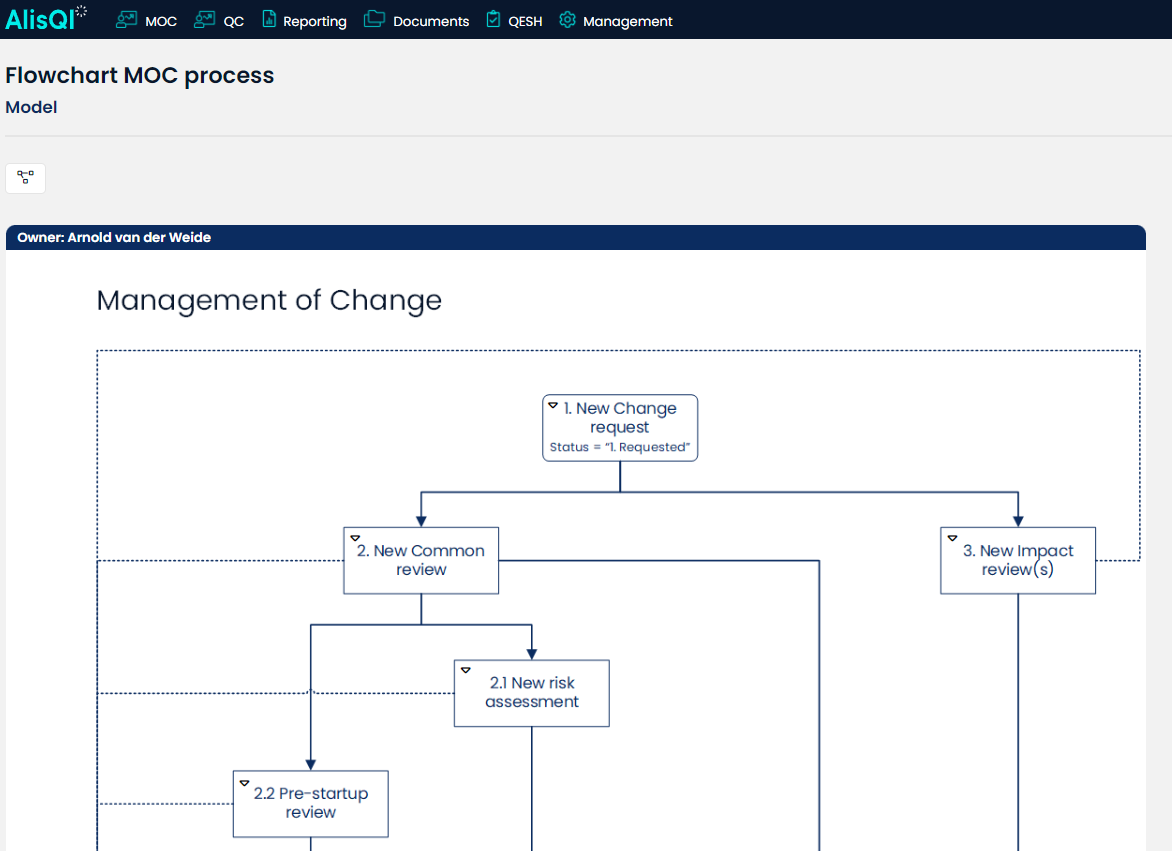Open the MOC menu
1172x851 pixels.
click(161, 20)
